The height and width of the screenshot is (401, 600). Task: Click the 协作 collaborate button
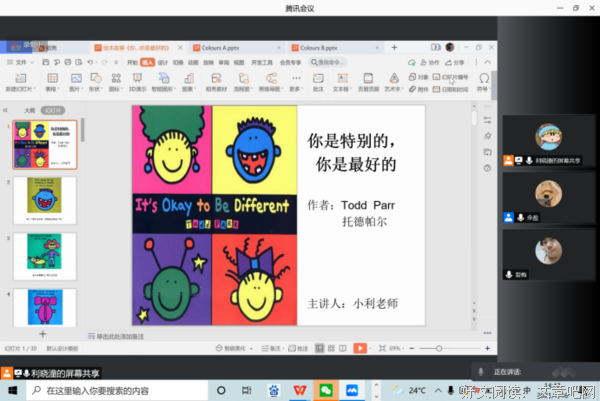click(430, 62)
